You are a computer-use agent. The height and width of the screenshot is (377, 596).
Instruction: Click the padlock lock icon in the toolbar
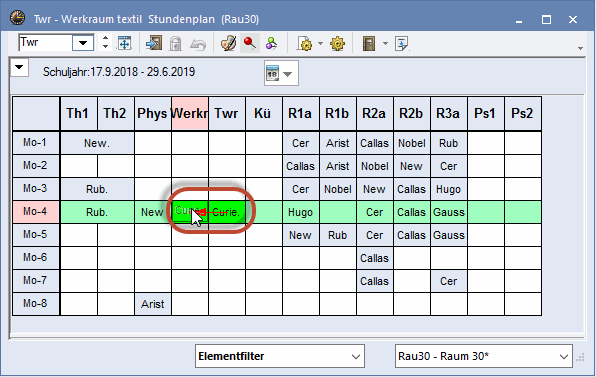pyautogui.click(x=175, y=43)
